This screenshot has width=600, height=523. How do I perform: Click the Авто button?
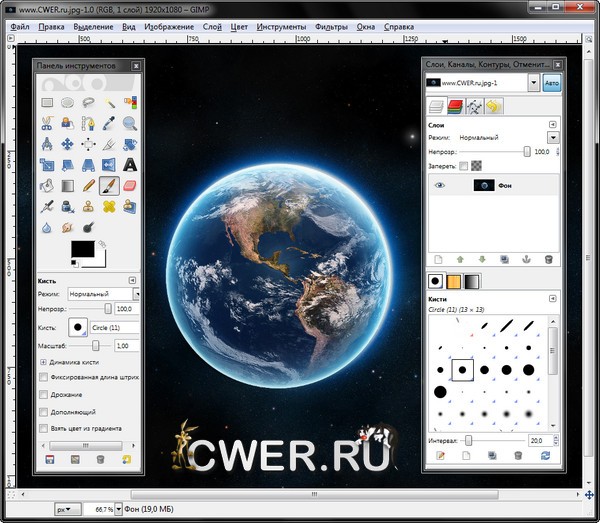(x=552, y=83)
